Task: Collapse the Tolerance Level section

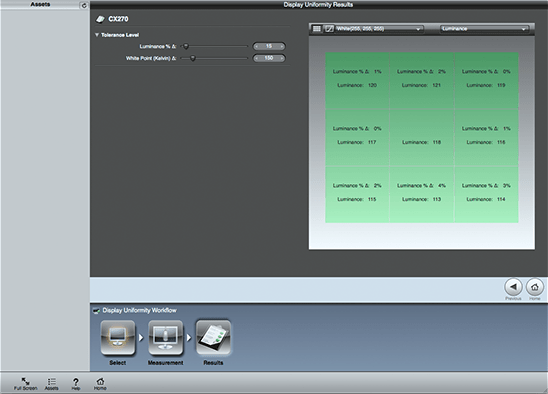Action: [x=97, y=35]
